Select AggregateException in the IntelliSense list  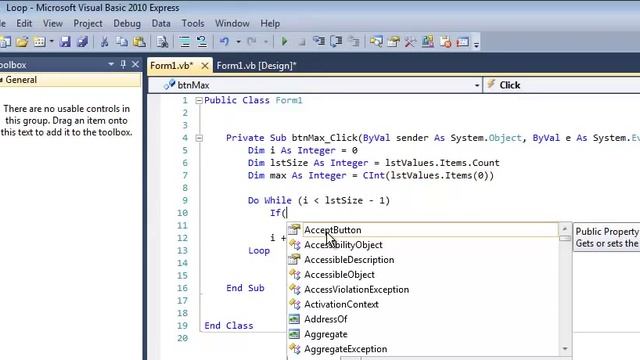(422, 349)
